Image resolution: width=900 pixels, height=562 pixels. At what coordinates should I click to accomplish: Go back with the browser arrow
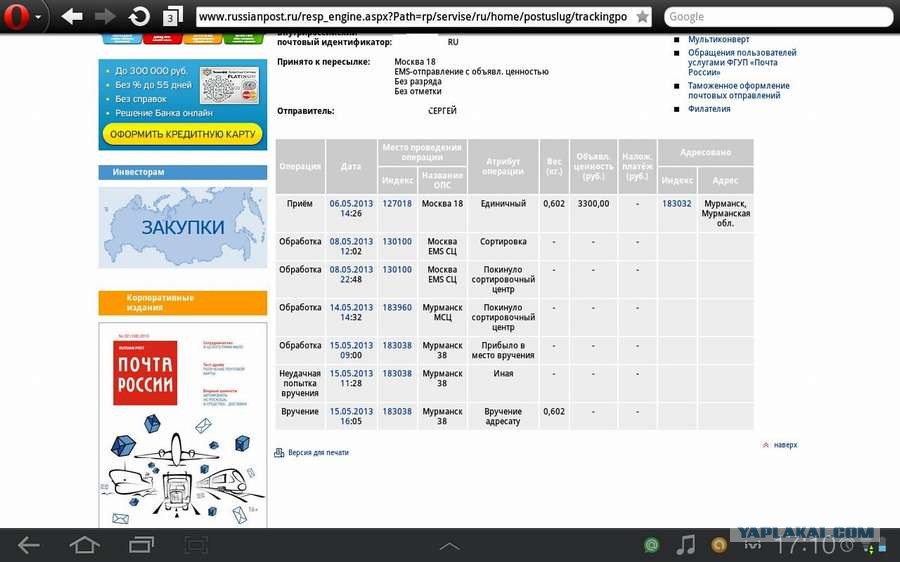[x=72, y=17]
